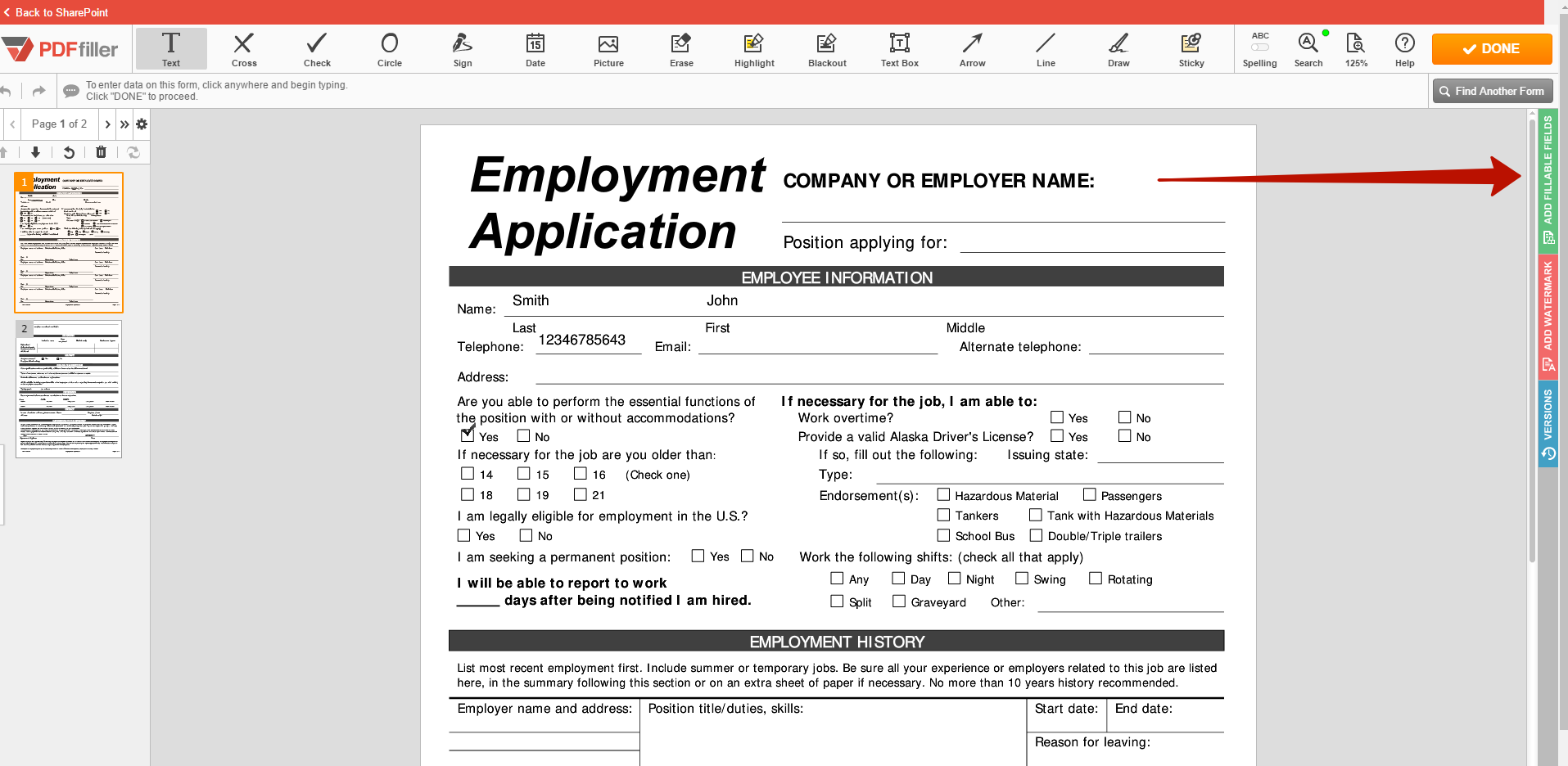This screenshot has height=766, width=1568.
Task: Activate the Highlight tool
Action: pos(754,48)
